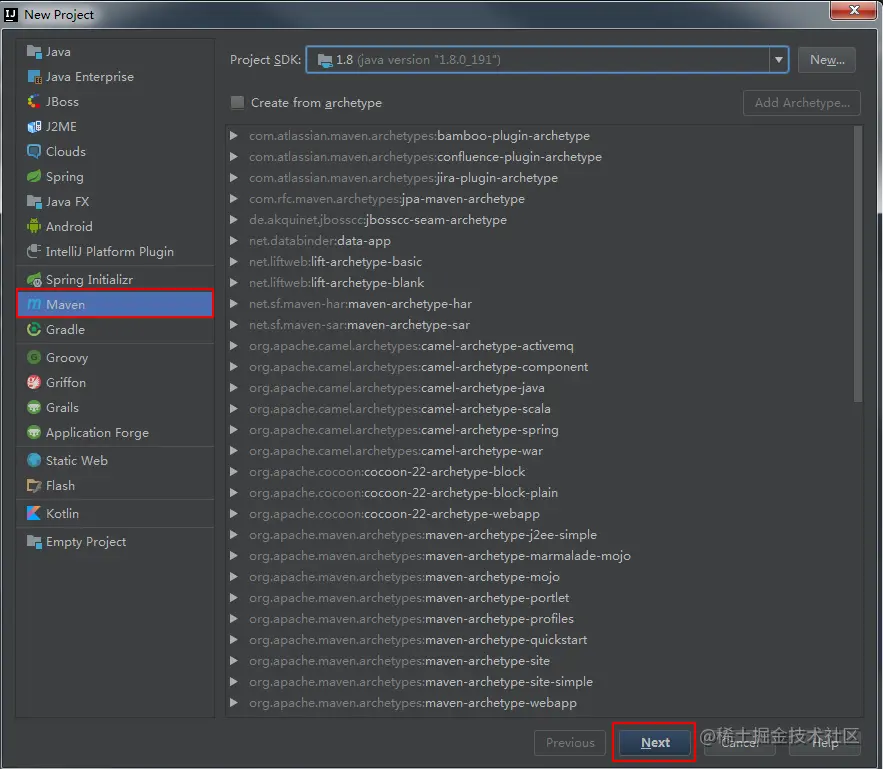Pick the Java FX icon
The height and width of the screenshot is (769, 883).
point(34,202)
